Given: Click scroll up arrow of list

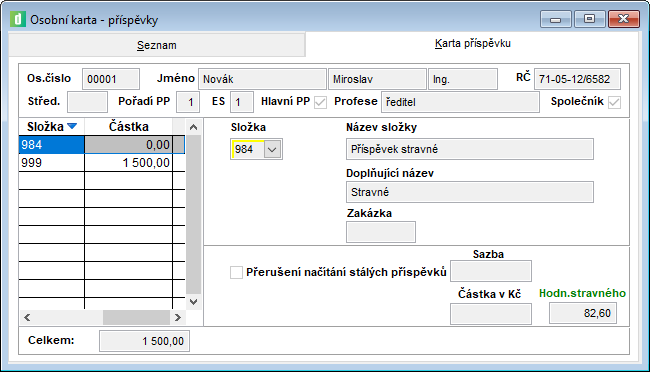Looking at the screenshot, I should (x=194, y=127).
